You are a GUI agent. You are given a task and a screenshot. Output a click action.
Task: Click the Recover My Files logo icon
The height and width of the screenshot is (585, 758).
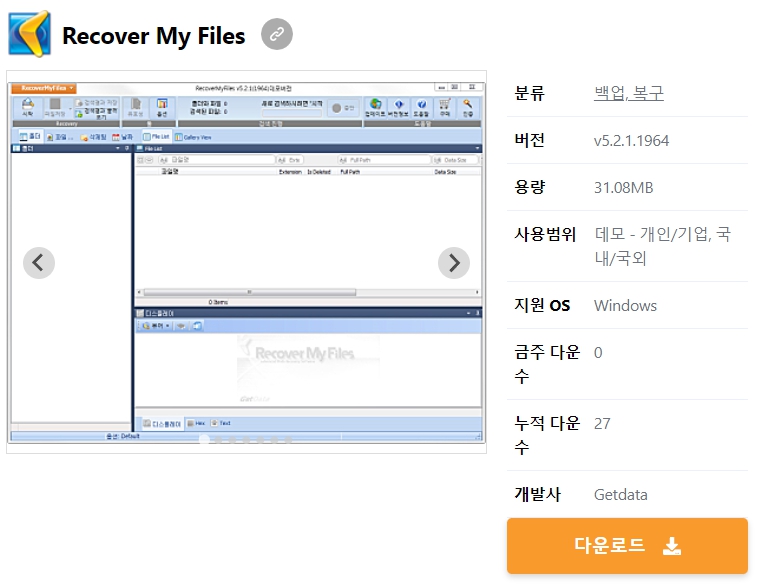[x=29, y=34]
